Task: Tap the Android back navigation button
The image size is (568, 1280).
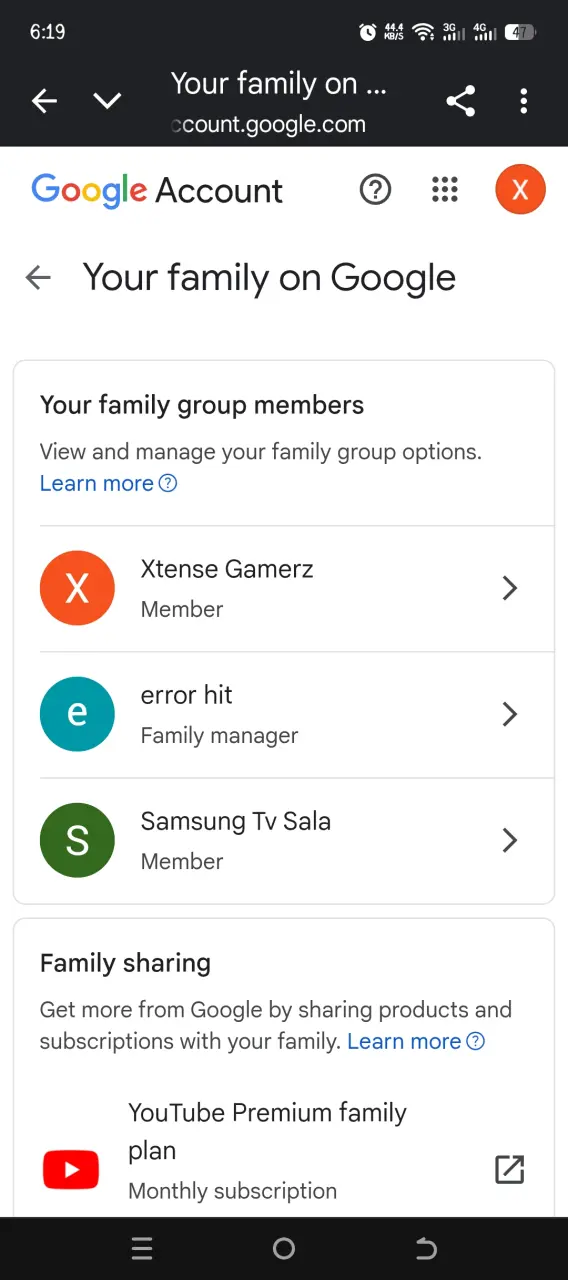Action: tap(426, 1248)
